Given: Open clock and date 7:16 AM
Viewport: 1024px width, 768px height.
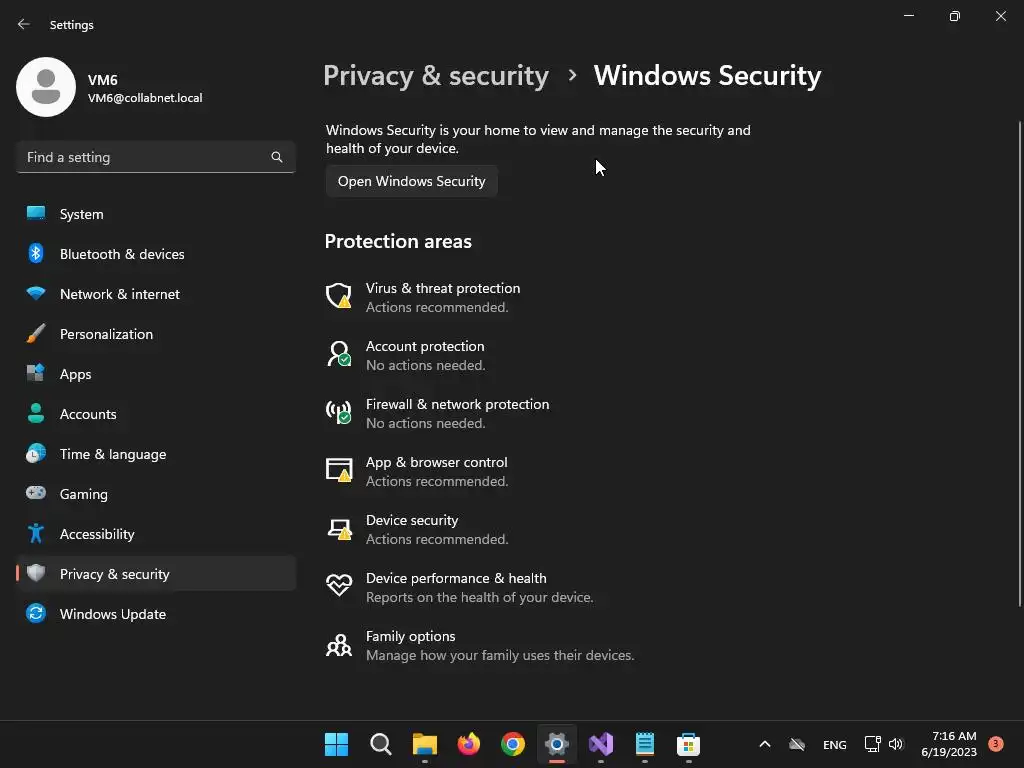Looking at the screenshot, I should pos(949,744).
